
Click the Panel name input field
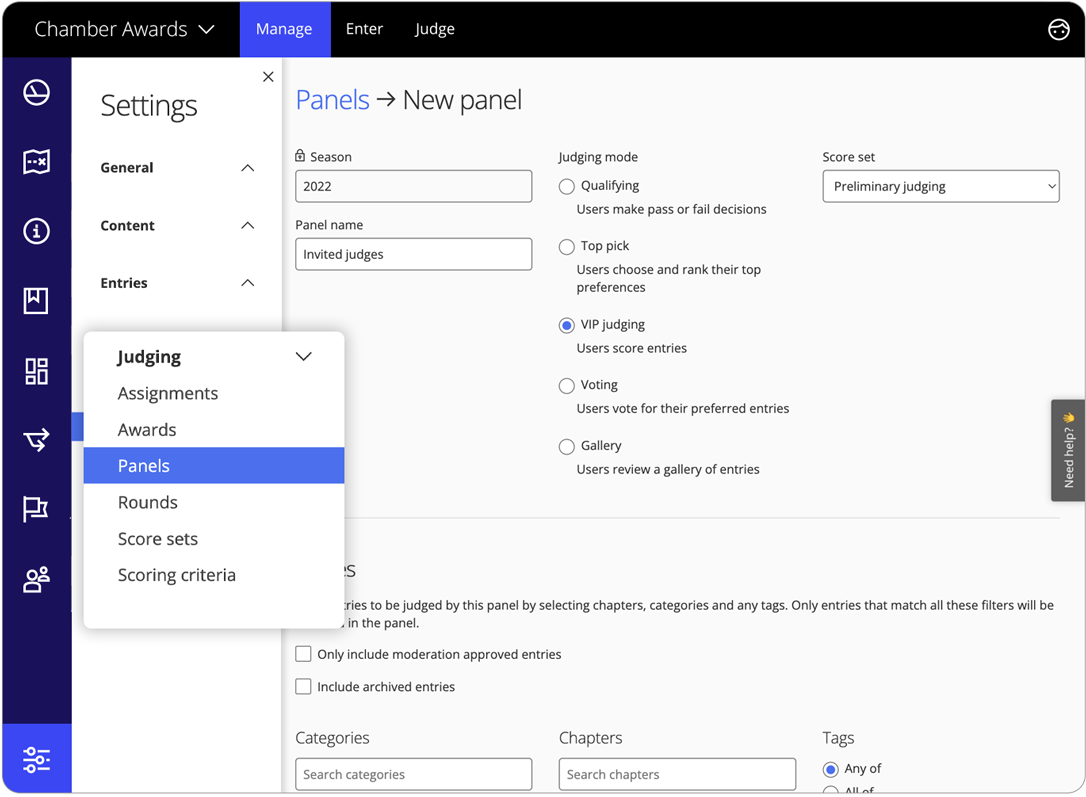413,254
